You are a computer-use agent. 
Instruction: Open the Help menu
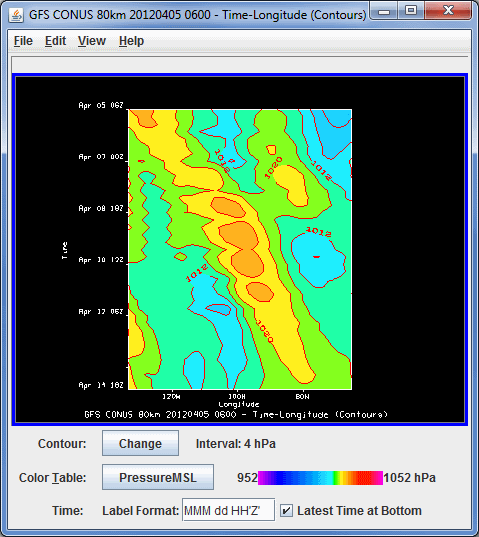pyautogui.click(x=131, y=41)
